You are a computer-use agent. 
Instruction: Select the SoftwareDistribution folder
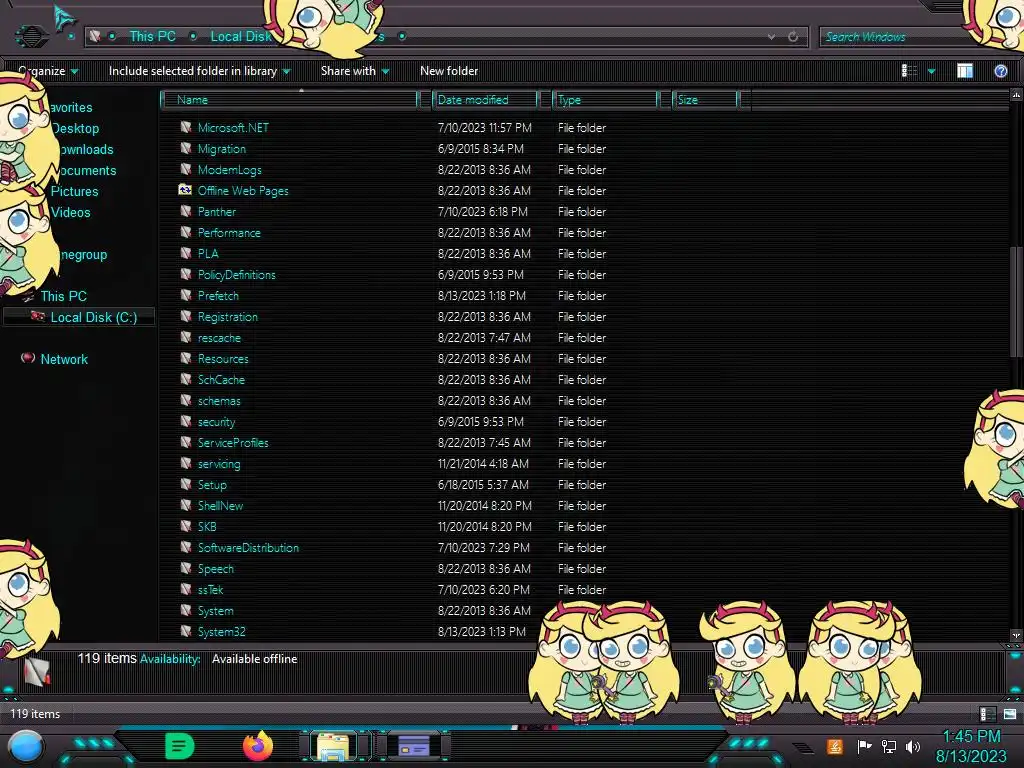point(248,547)
